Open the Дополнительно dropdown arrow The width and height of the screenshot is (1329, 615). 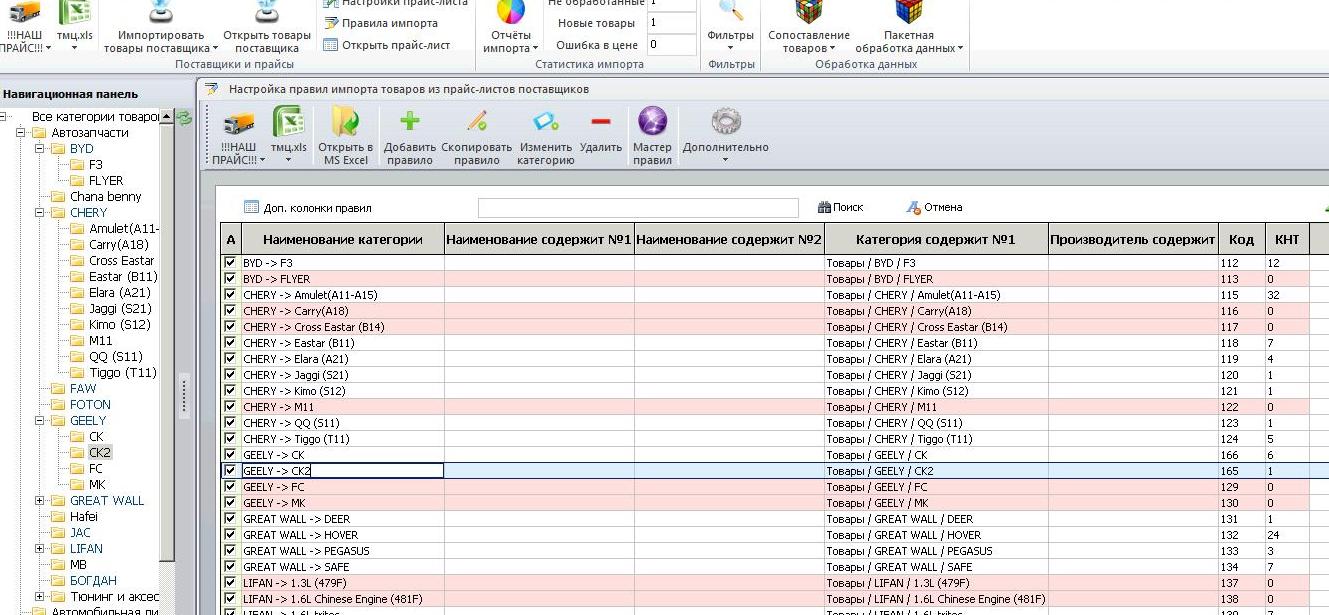pos(726,160)
